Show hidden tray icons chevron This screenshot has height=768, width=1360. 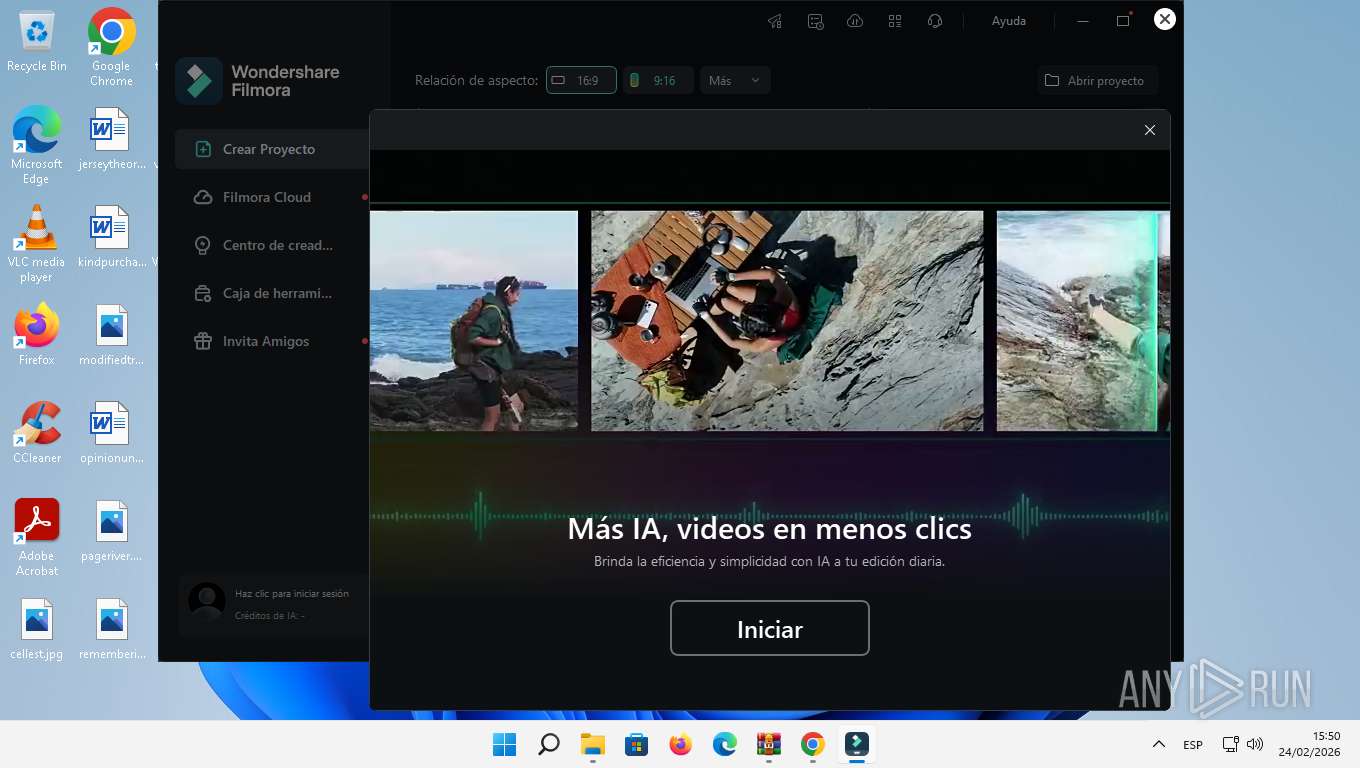1158,744
